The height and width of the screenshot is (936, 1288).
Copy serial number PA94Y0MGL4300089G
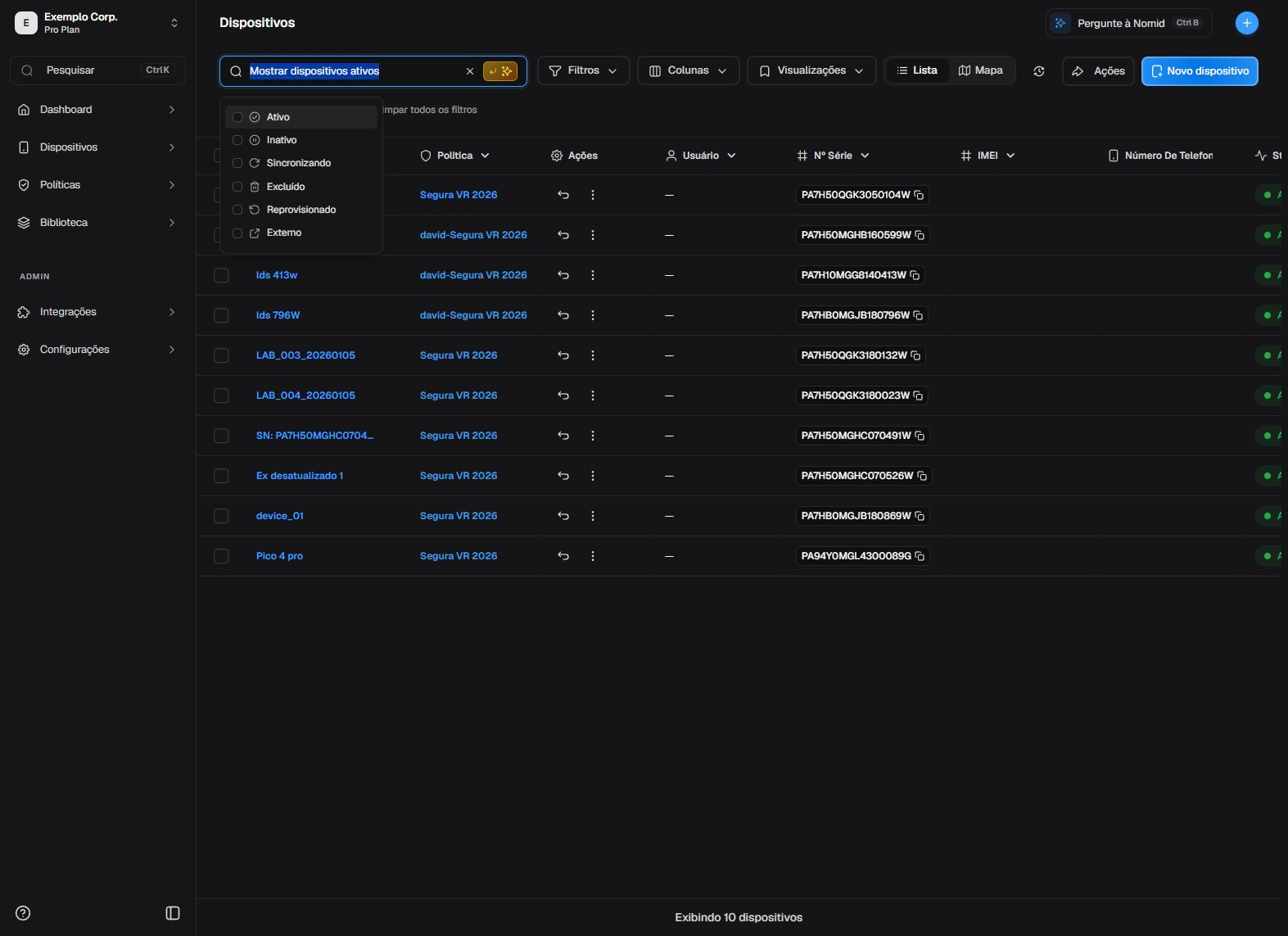920,556
